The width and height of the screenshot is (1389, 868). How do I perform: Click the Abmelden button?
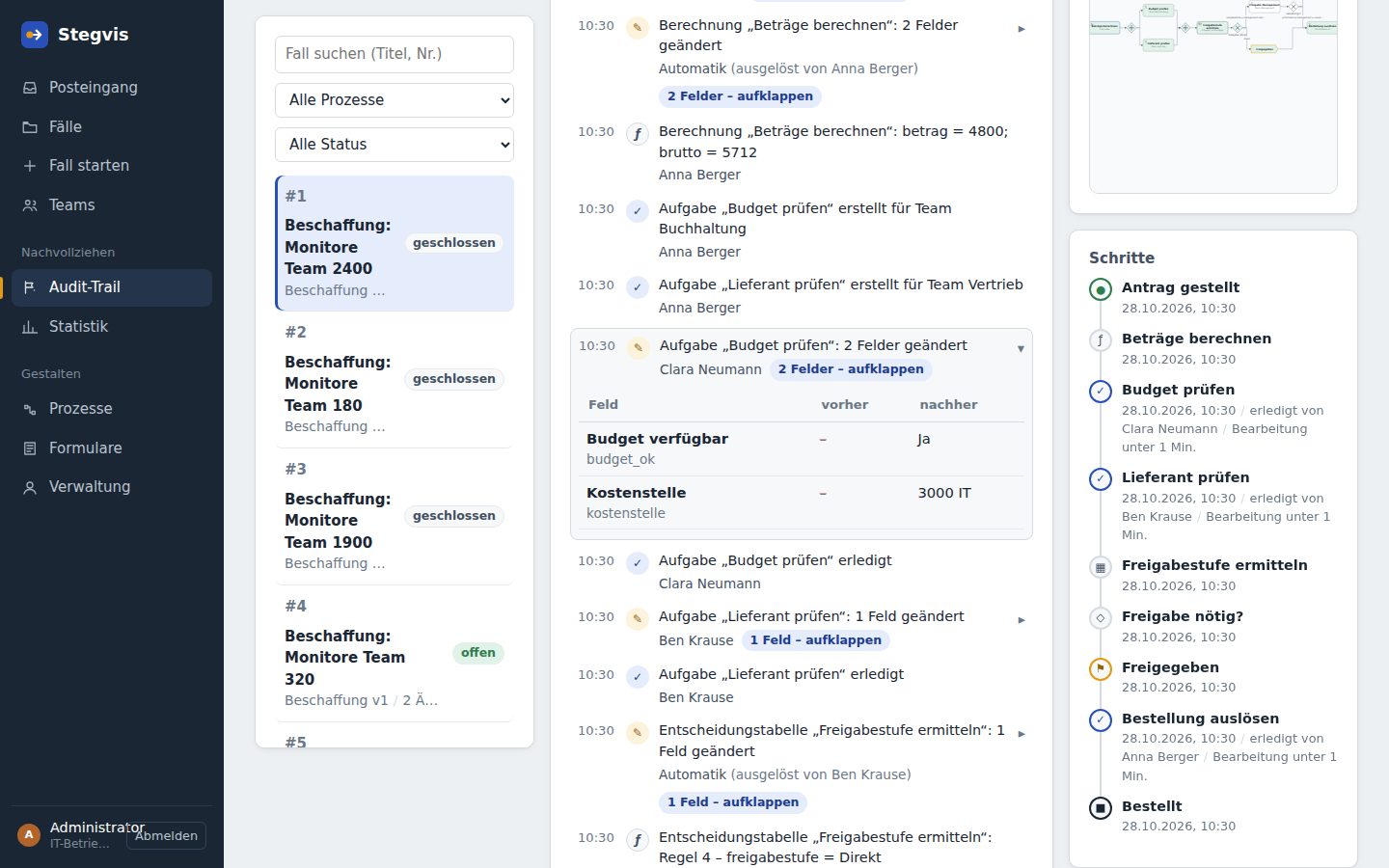coord(166,836)
